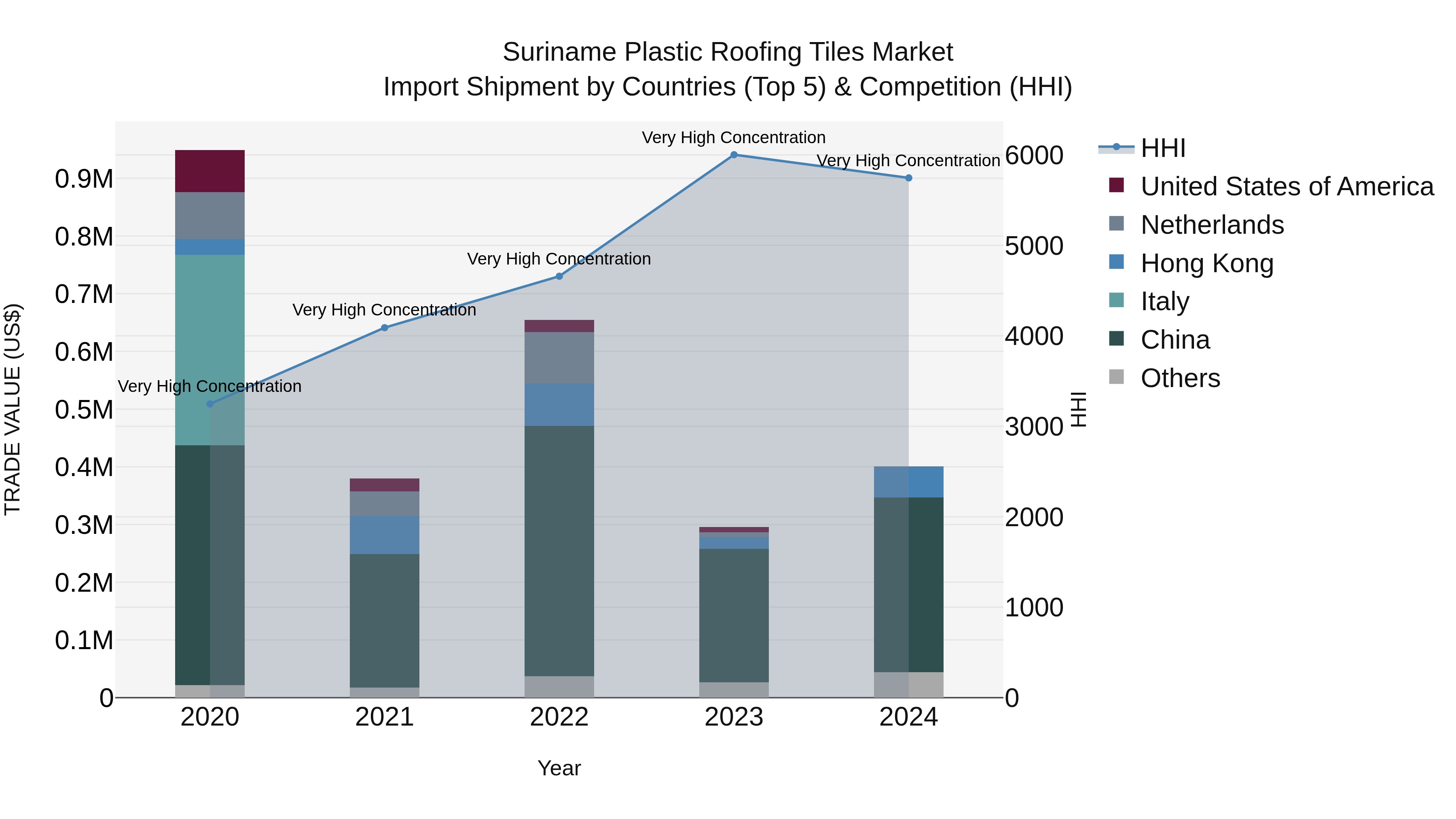Click the Very High Concentration label above 2024

pos(908,161)
